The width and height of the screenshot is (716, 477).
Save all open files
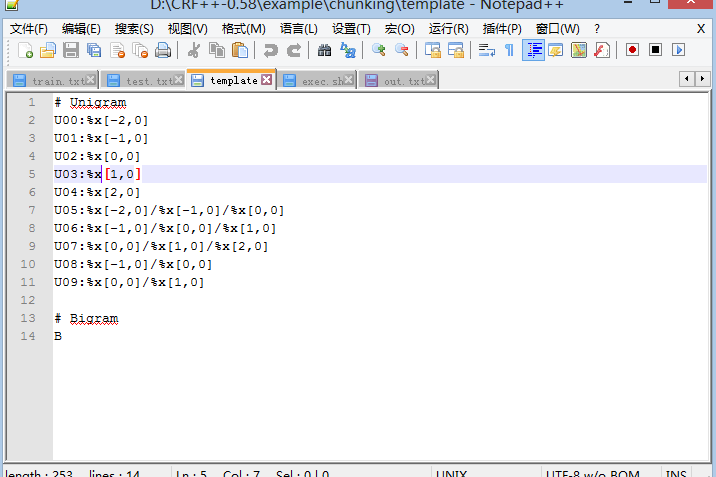[x=94, y=50]
